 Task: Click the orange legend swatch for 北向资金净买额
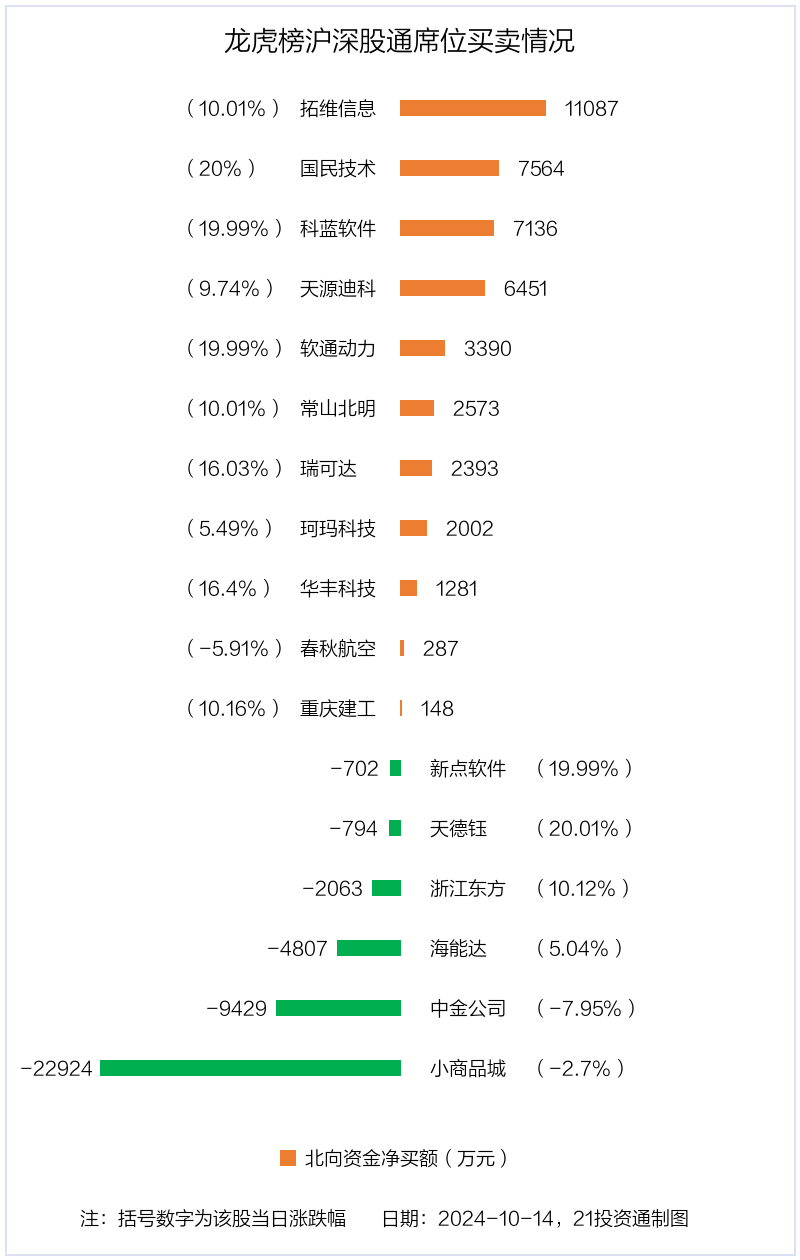pyautogui.click(x=288, y=1158)
